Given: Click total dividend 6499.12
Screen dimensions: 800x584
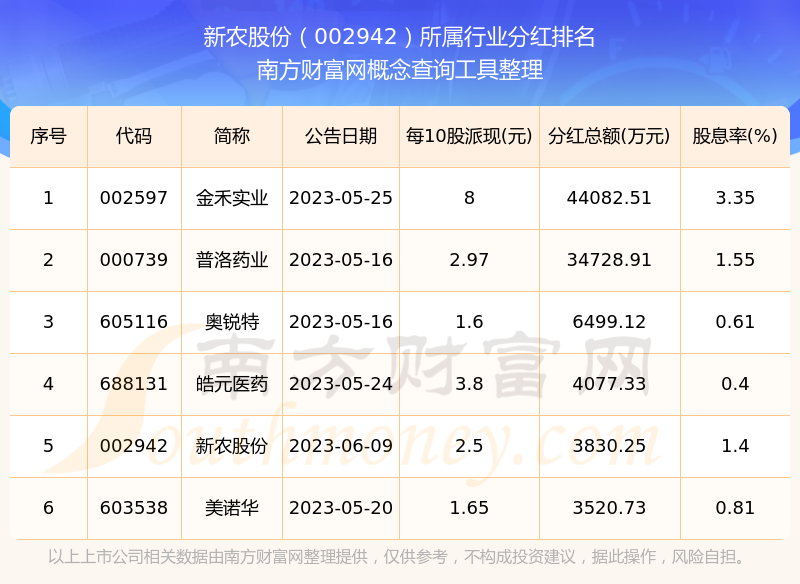Looking at the screenshot, I should tap(609, 322).
